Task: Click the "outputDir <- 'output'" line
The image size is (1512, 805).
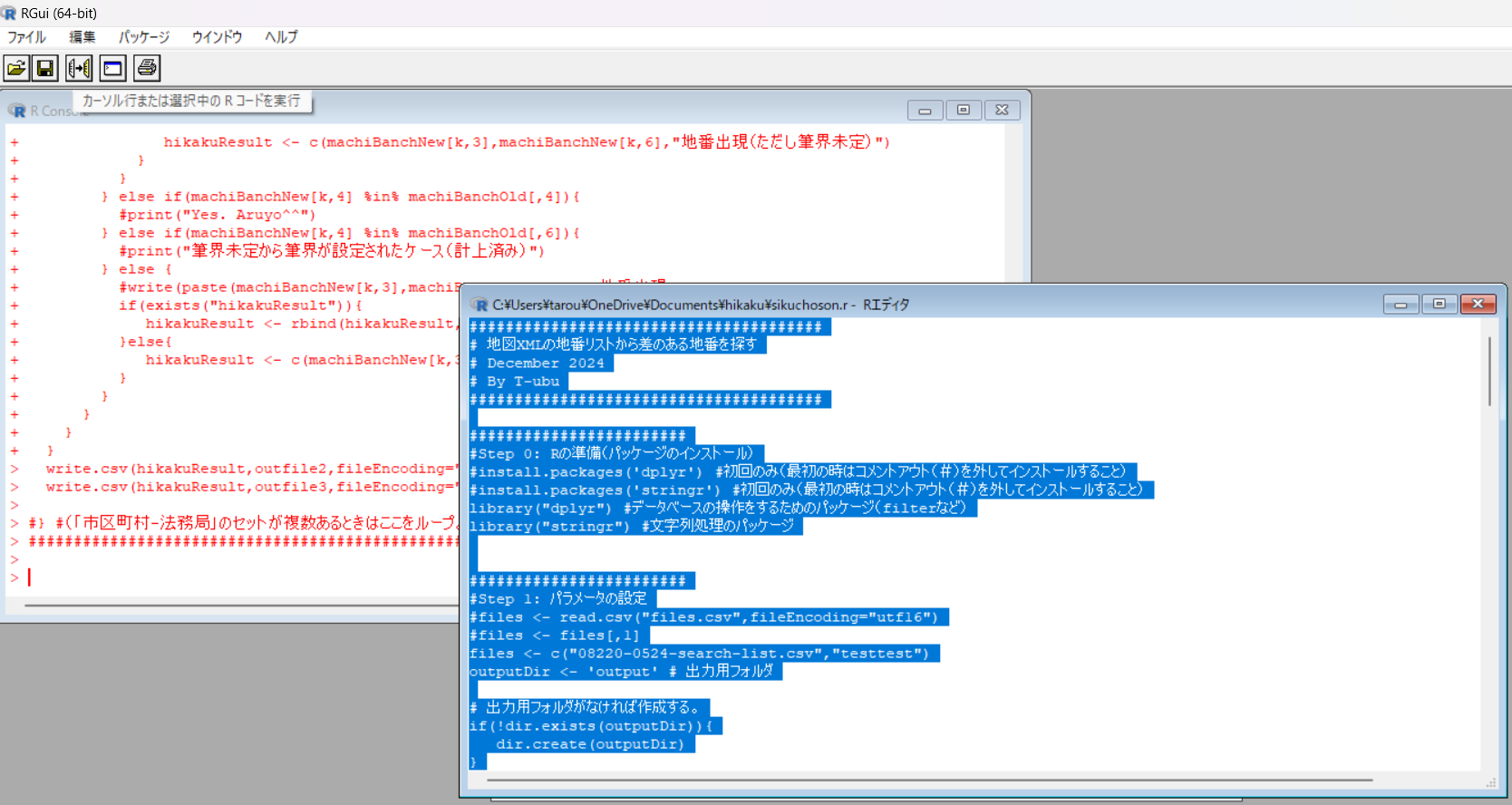Action: [625, 672]
